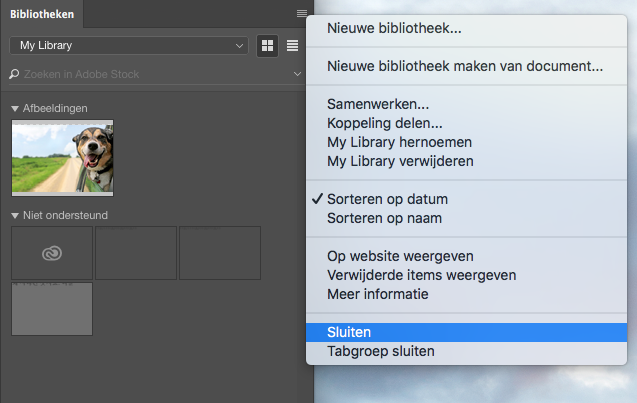This screenshot has width=637, height=403.
Task: Switch to grid view of library items
Action: pos(268,45)
